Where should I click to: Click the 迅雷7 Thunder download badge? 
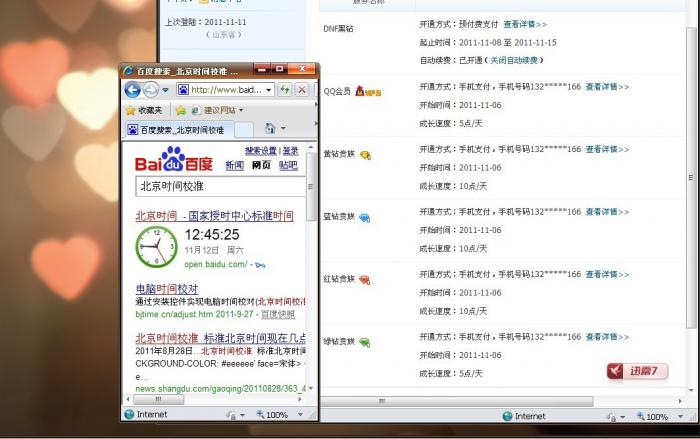(637, 371)
